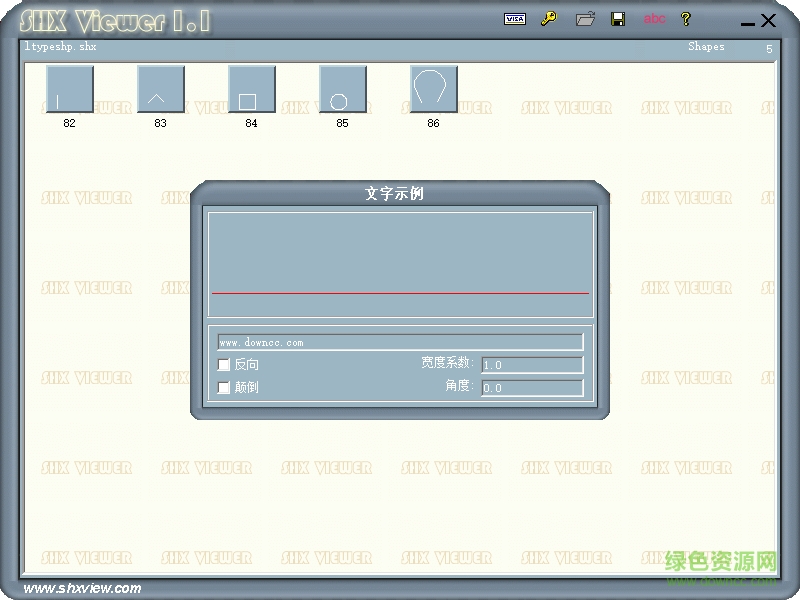Enable the 反向 checkbox
Viewport: 800px width, 600px height.
223,364
